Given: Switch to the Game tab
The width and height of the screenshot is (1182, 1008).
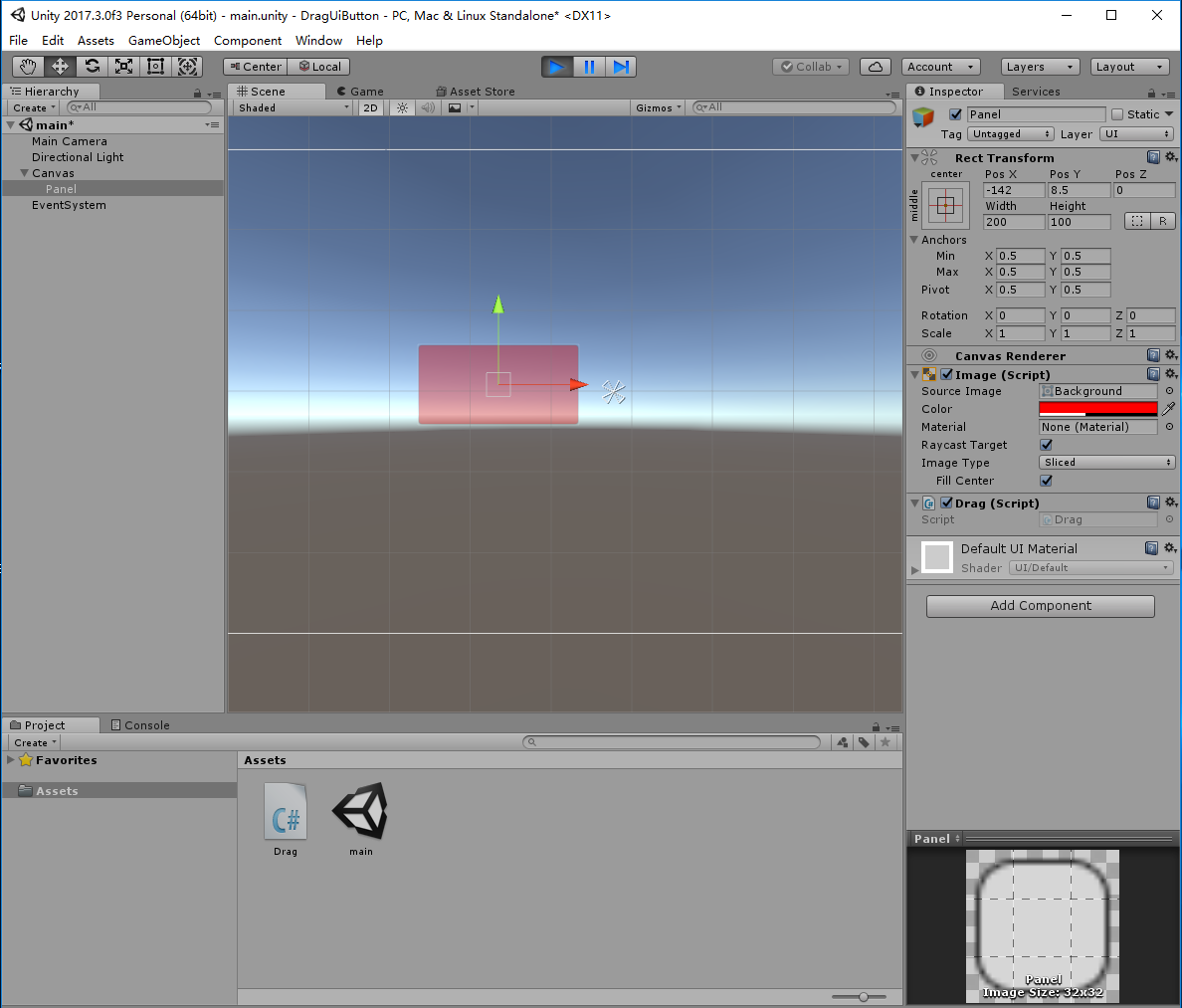Looking at the screenshot, I should pyautogui.click(x=360, y=92).
